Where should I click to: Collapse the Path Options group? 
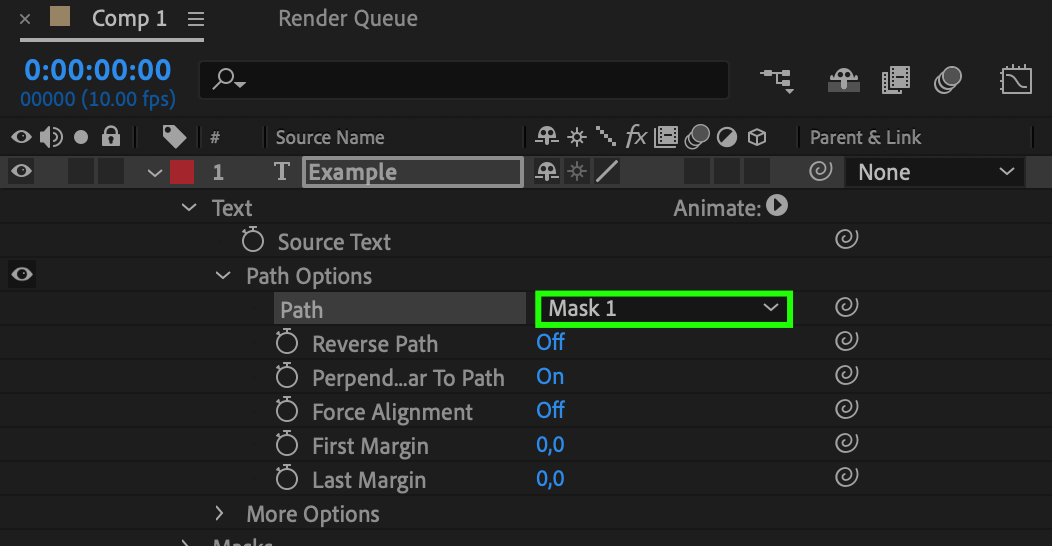pos(223,276)
